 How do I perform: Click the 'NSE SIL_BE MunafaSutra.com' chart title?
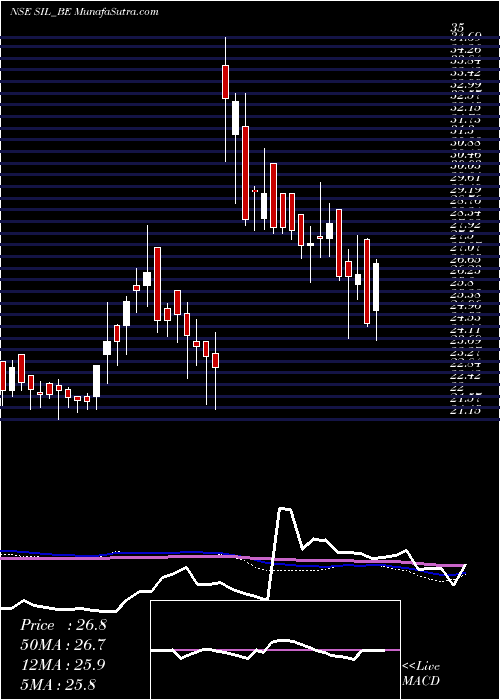click(84, 12)
